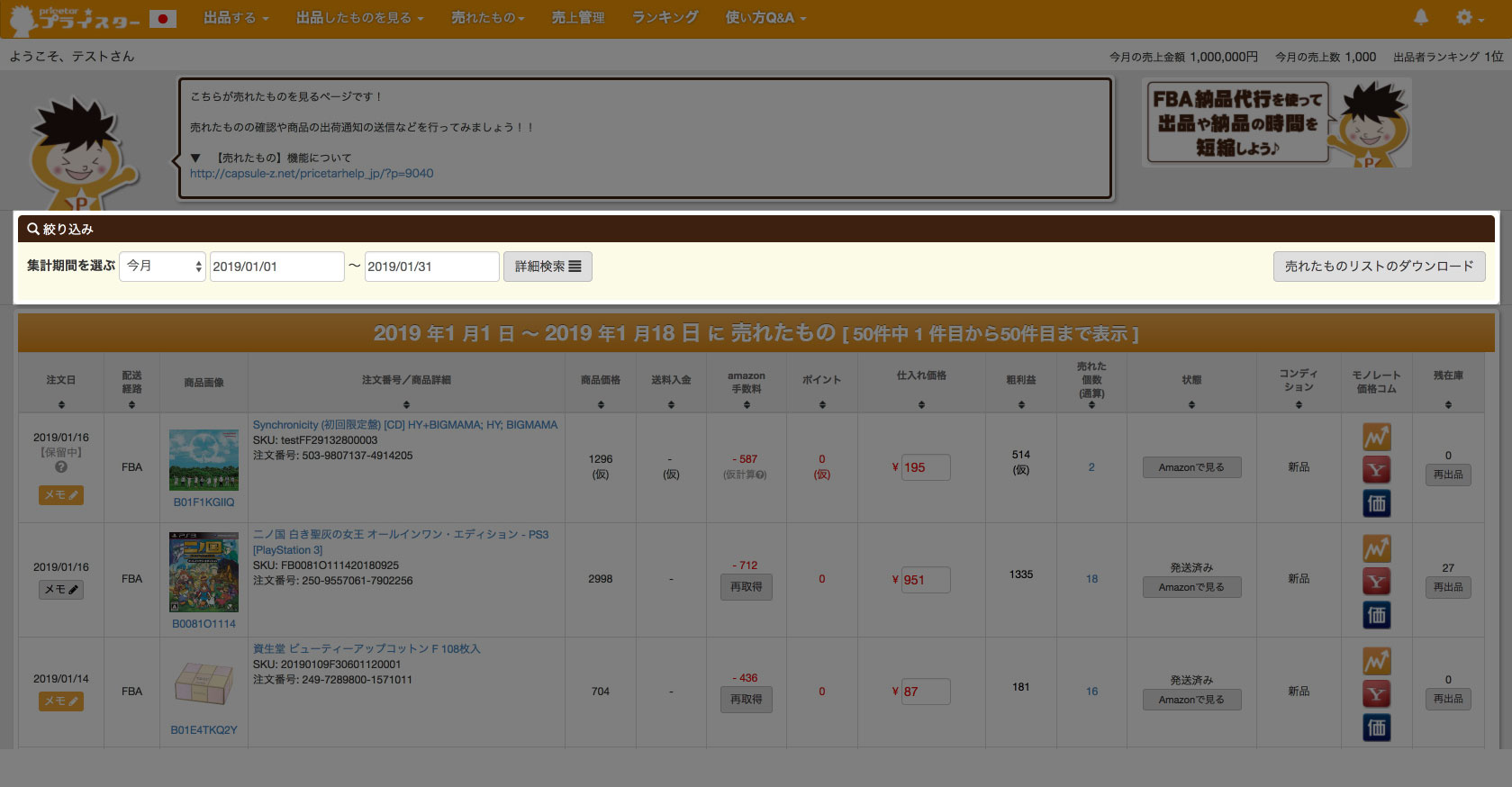Click the 保留中 help question icon
This screenshot has width=1512, height=787.
(61, 467)
